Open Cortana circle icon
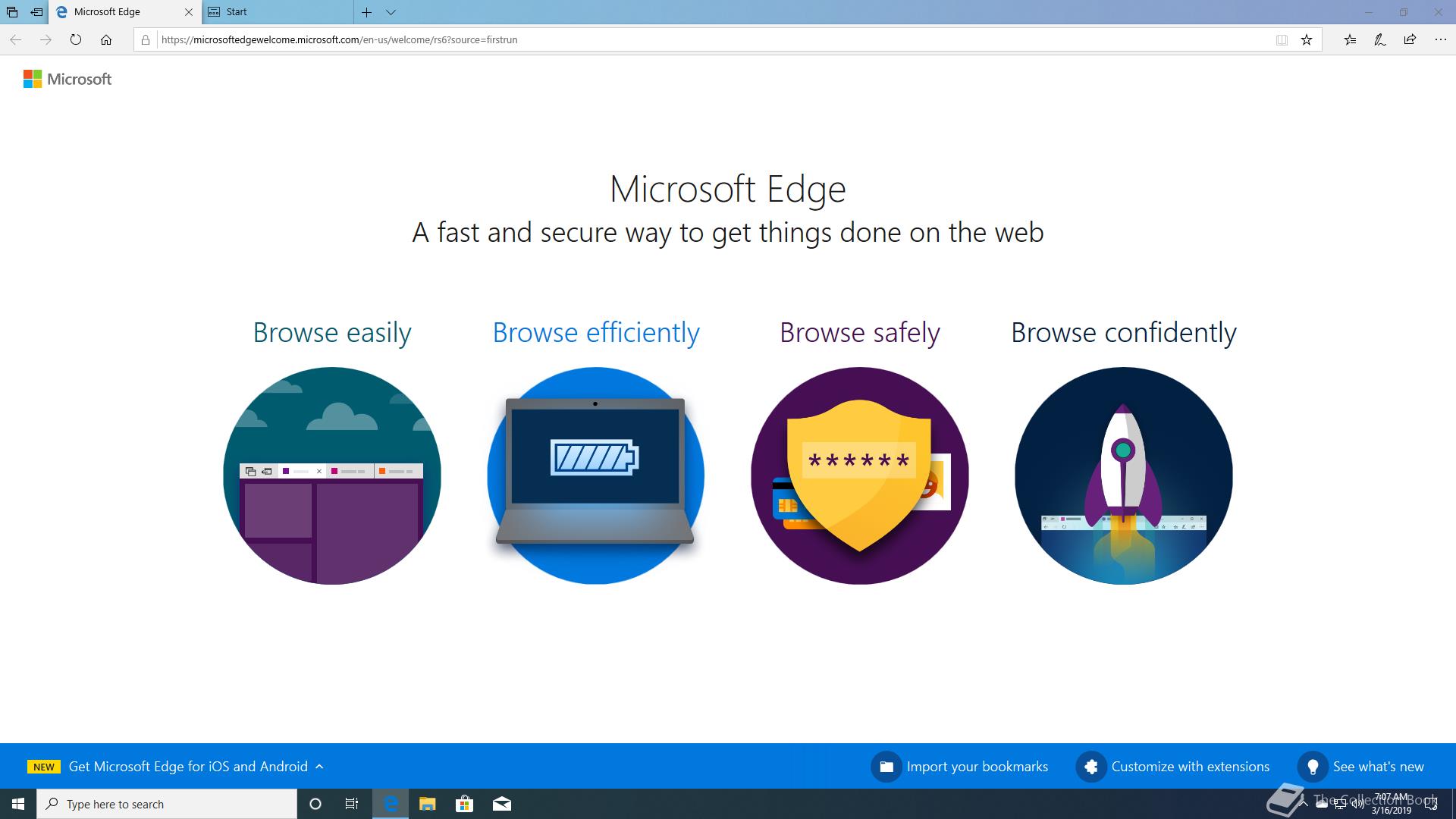This screenshot has width=1456, height=819. (x=315, y=804)
